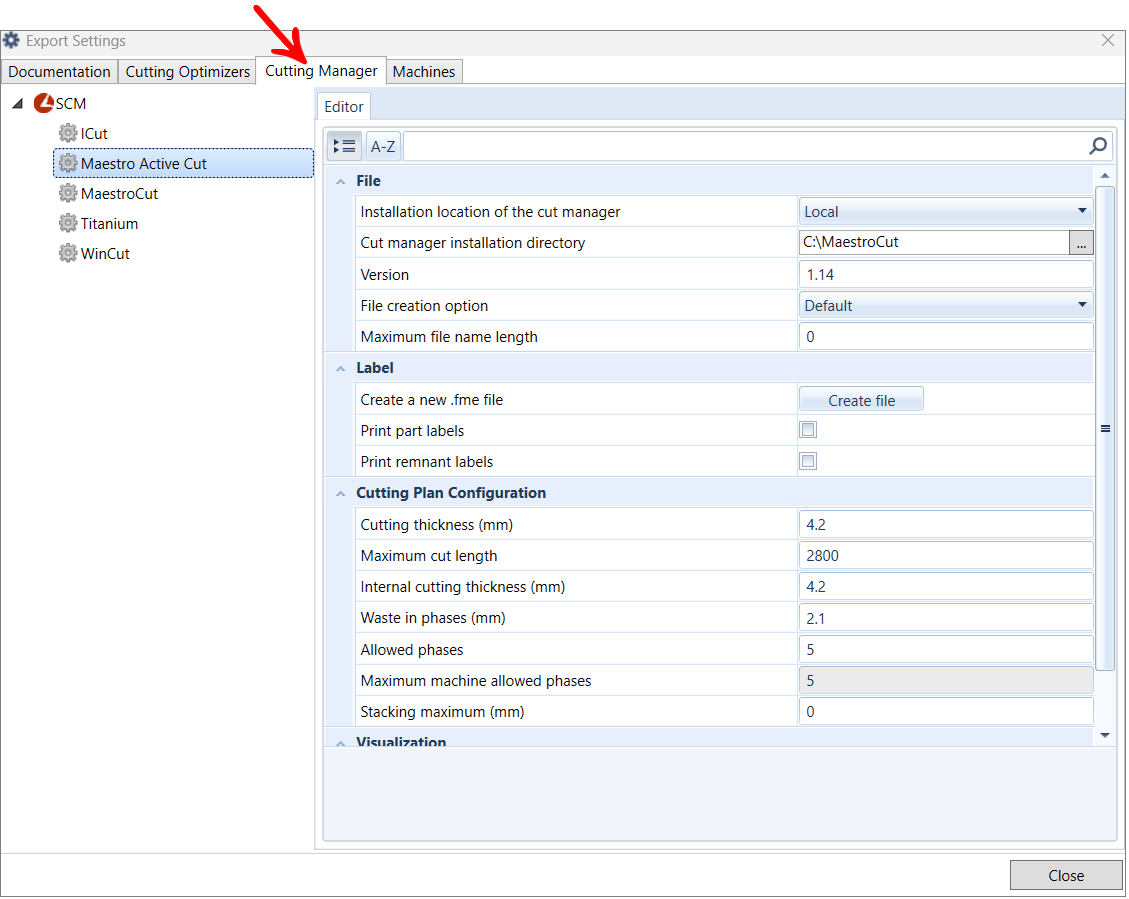Sort properties alphabetically with A-Z button

(x=382, y=146)
